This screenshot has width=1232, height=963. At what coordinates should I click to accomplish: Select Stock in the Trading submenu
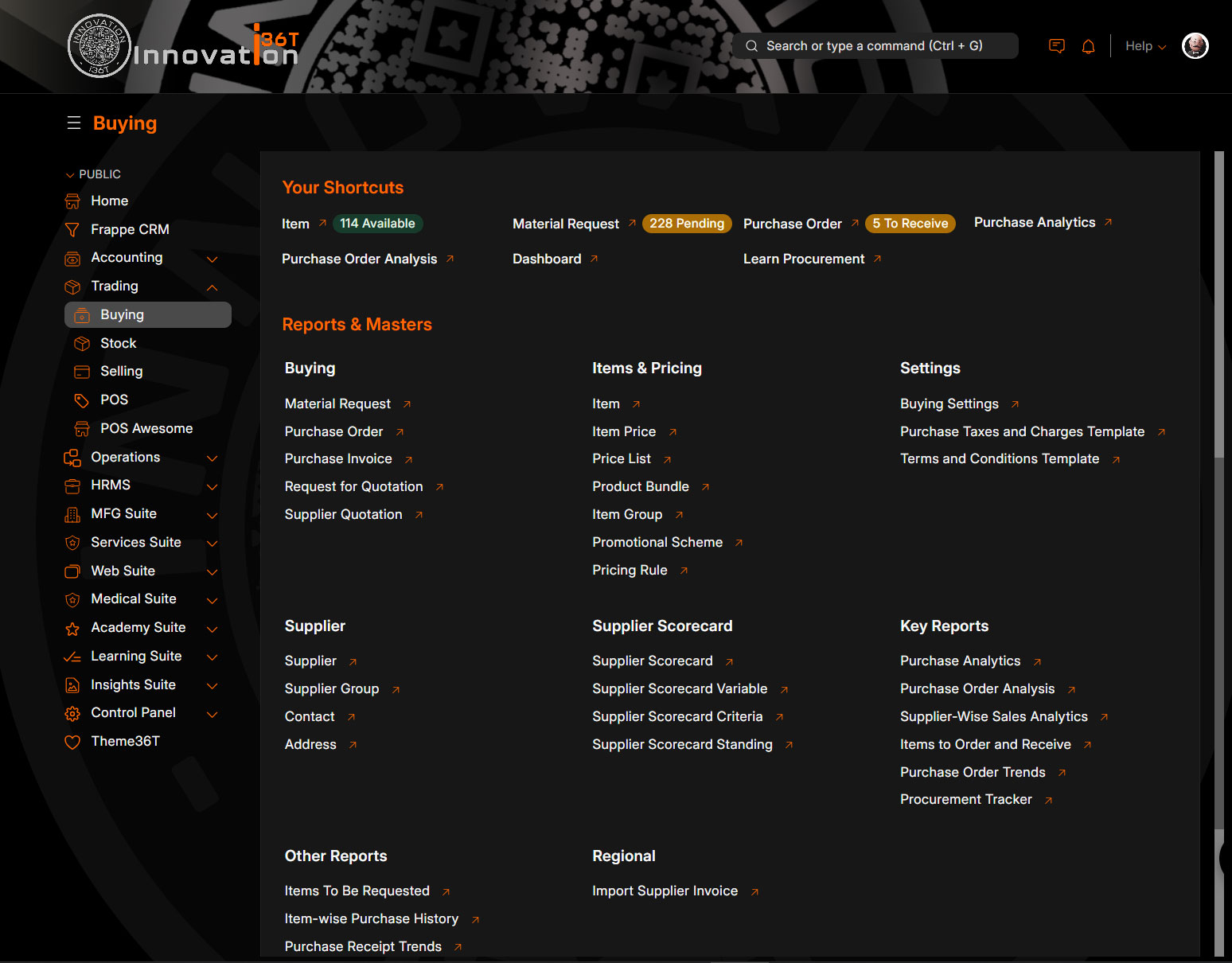[x=119, y=343]
